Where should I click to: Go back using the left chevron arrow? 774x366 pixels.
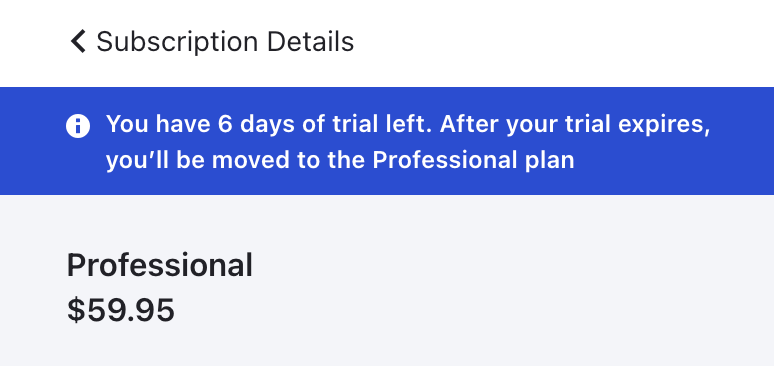(x=78, y=41)
